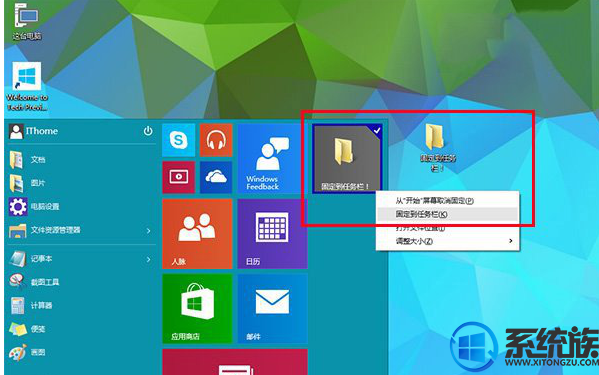Open the 这台电脑 desktop icon
The width and height of the screenshot is (599, 375).
(x=26, y=21)
